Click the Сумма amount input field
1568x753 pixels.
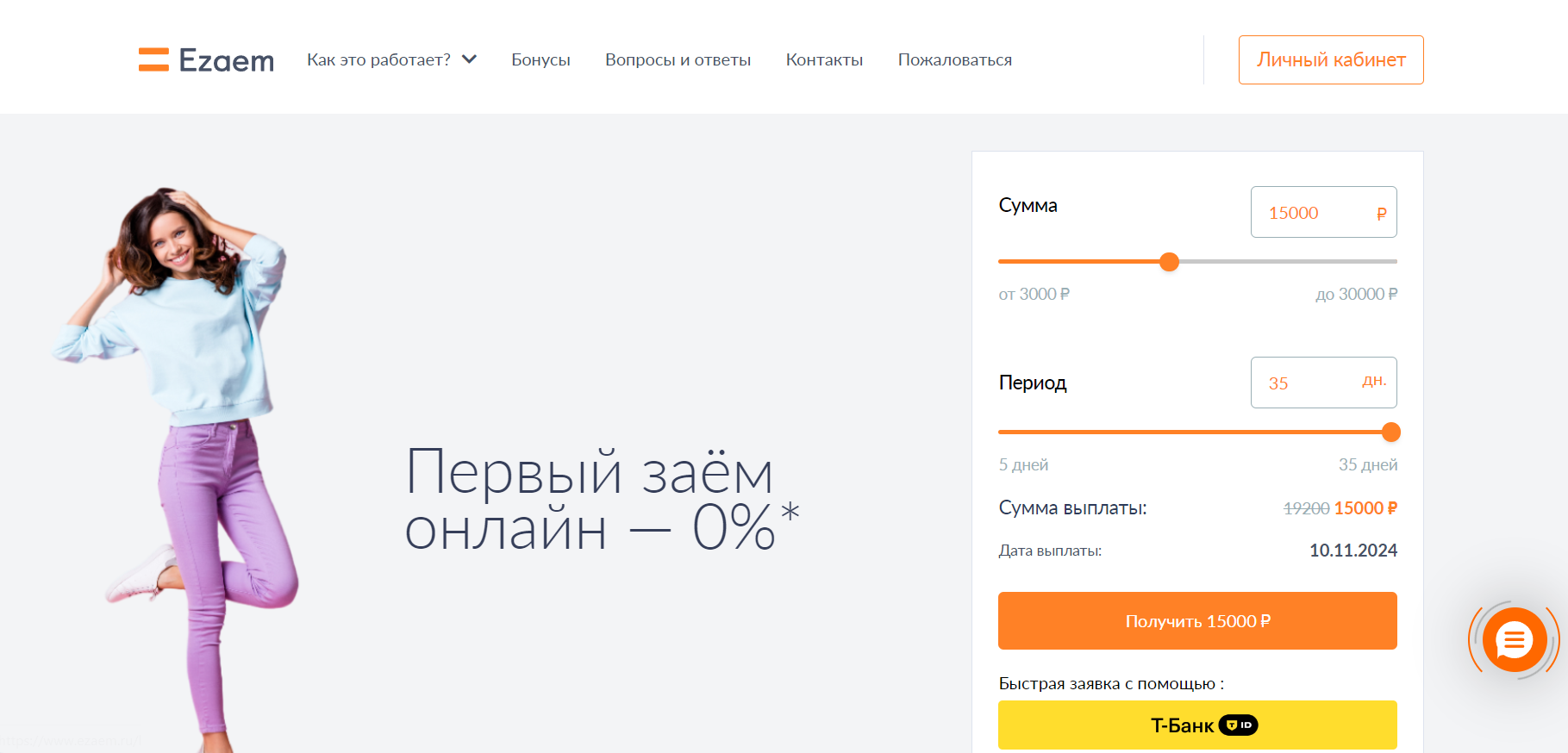pyautogui.click(x=1323, y=212)
